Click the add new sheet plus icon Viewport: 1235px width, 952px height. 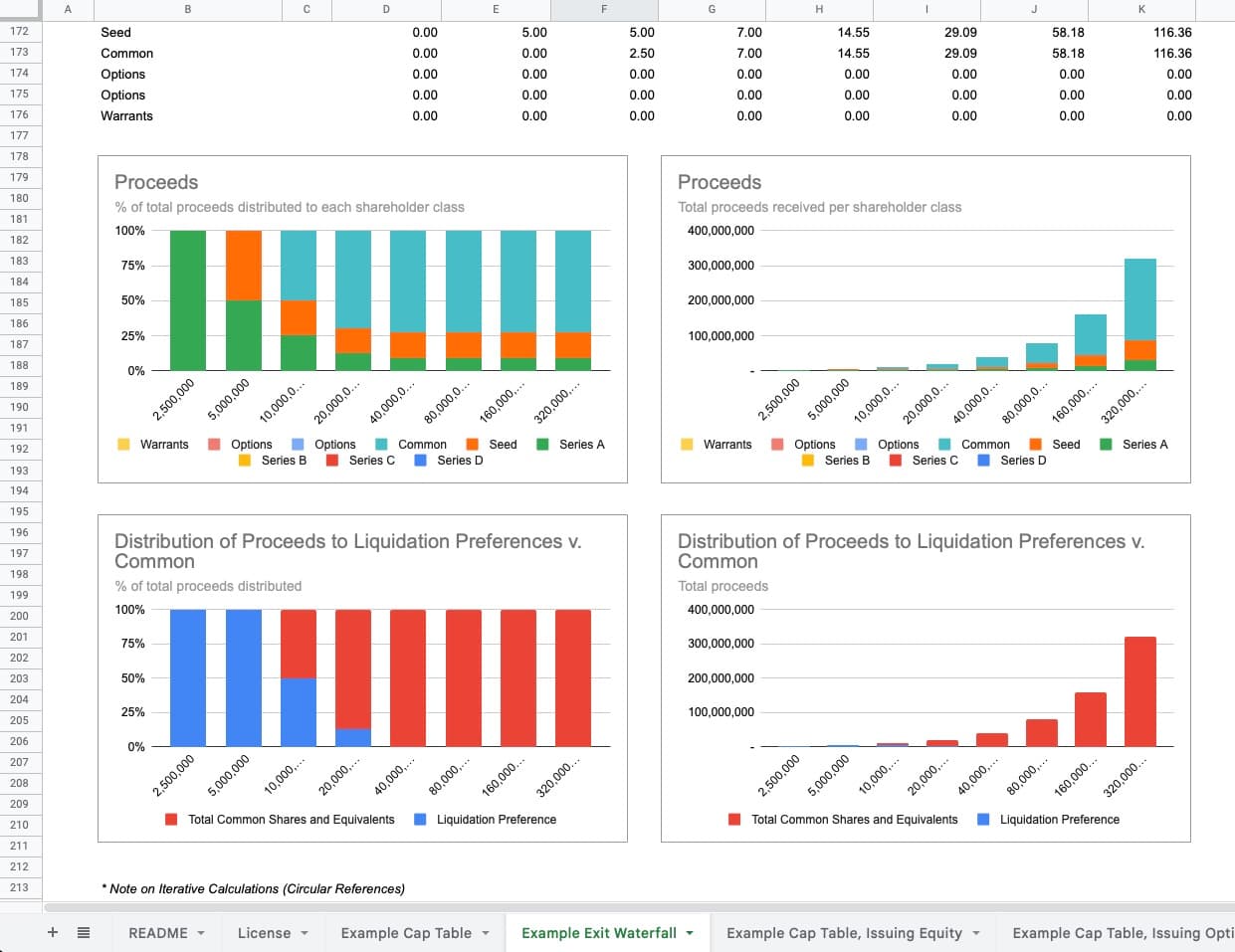(53, 933)
